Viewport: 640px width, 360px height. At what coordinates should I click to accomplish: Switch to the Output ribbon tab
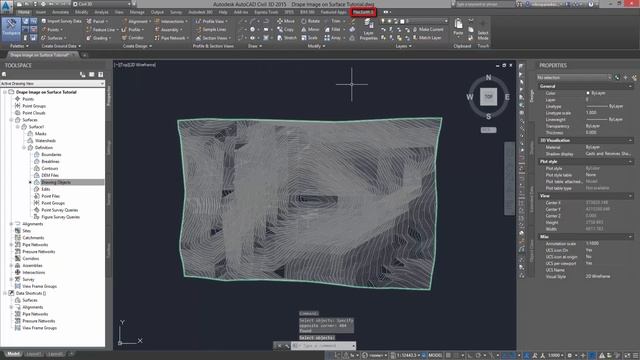(157, 12)
